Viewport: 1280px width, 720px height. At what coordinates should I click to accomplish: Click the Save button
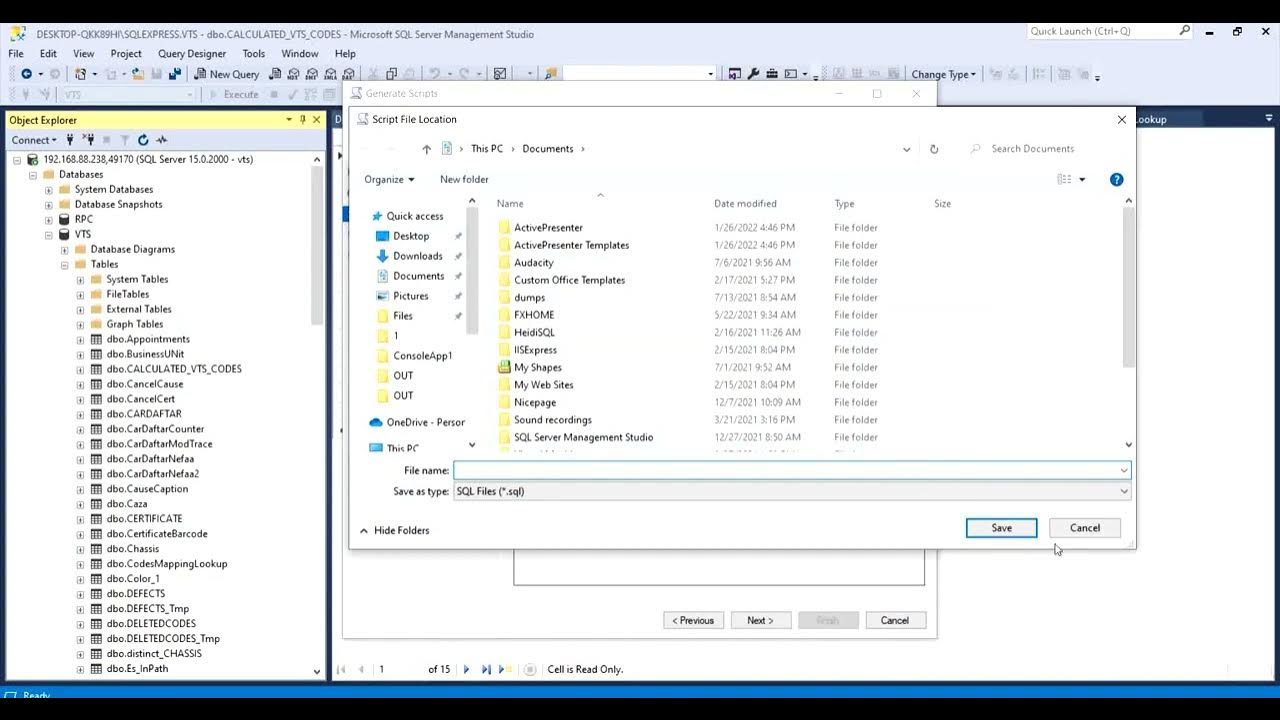[1001, 528]
